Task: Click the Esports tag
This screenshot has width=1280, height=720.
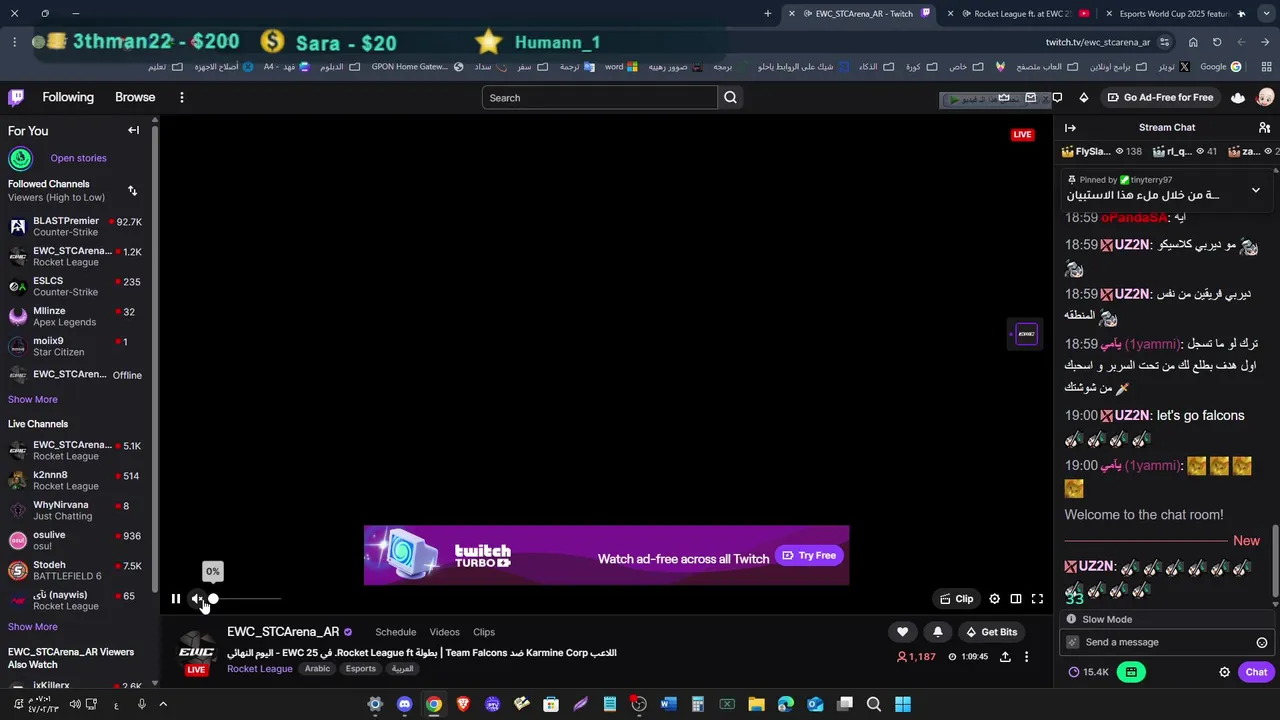Action: 360,669
